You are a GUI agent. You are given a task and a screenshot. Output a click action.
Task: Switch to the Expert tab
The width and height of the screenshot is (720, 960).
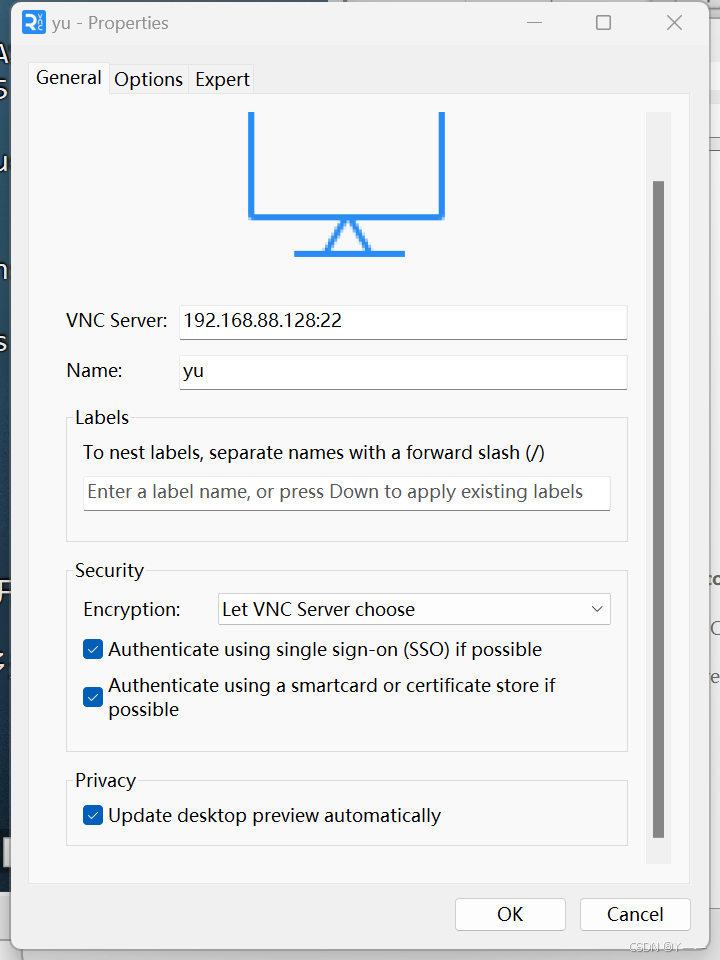click(x=221, y=79)
